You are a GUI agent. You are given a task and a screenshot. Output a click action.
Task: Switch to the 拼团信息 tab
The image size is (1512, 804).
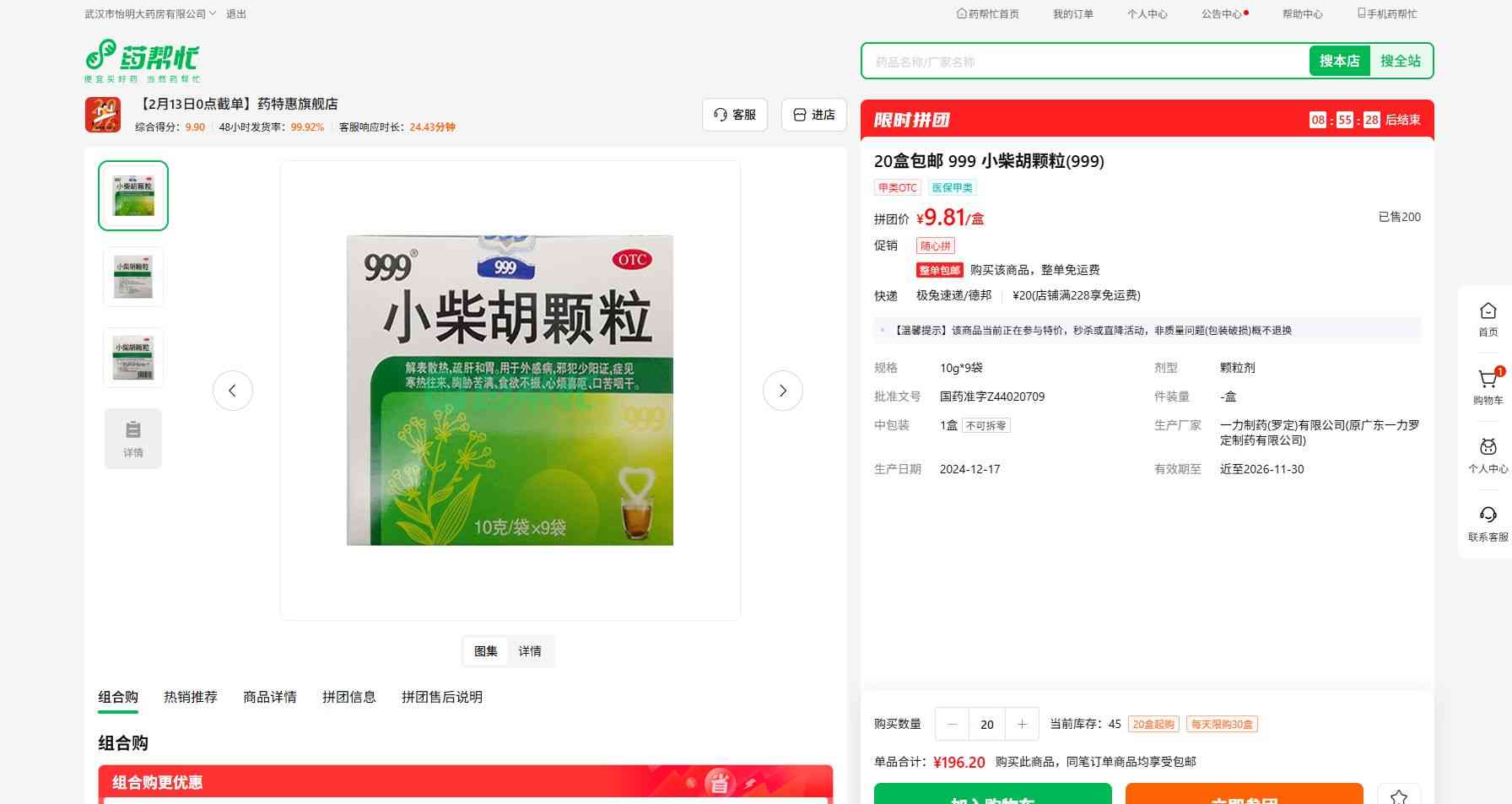coord(349,697)
